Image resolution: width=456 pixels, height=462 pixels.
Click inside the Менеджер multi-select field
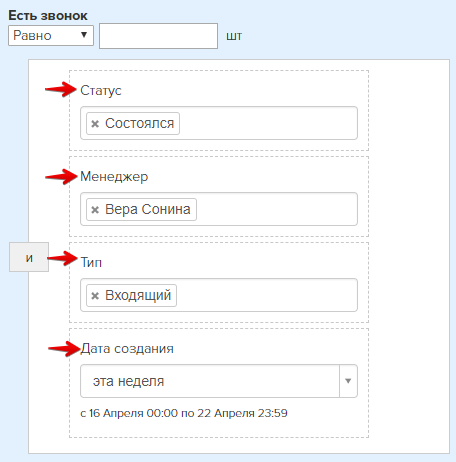[x=277, y=209]
